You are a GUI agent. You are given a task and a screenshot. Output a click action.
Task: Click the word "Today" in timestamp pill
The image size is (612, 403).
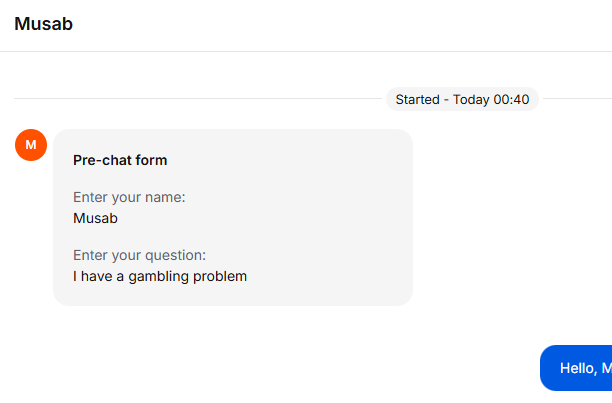[x=471, y=100]
